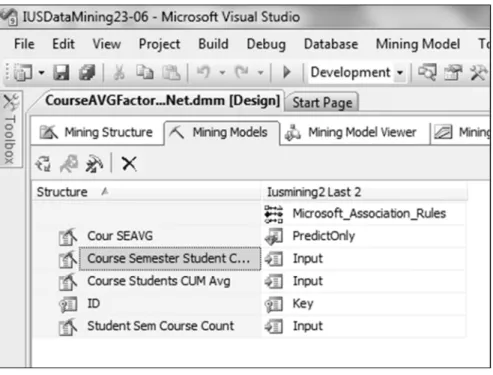Click the Save All toolbar icon
The height and width of the screenshot is (375, 493).
click(87, 72)
